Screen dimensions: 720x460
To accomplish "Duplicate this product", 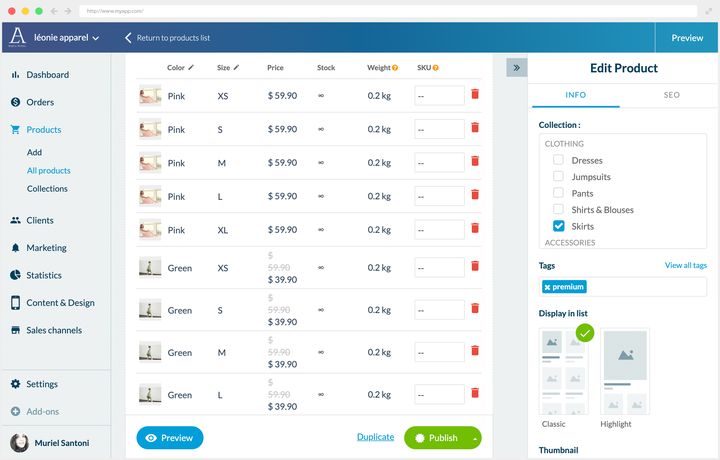I will (x=376, y=437).
